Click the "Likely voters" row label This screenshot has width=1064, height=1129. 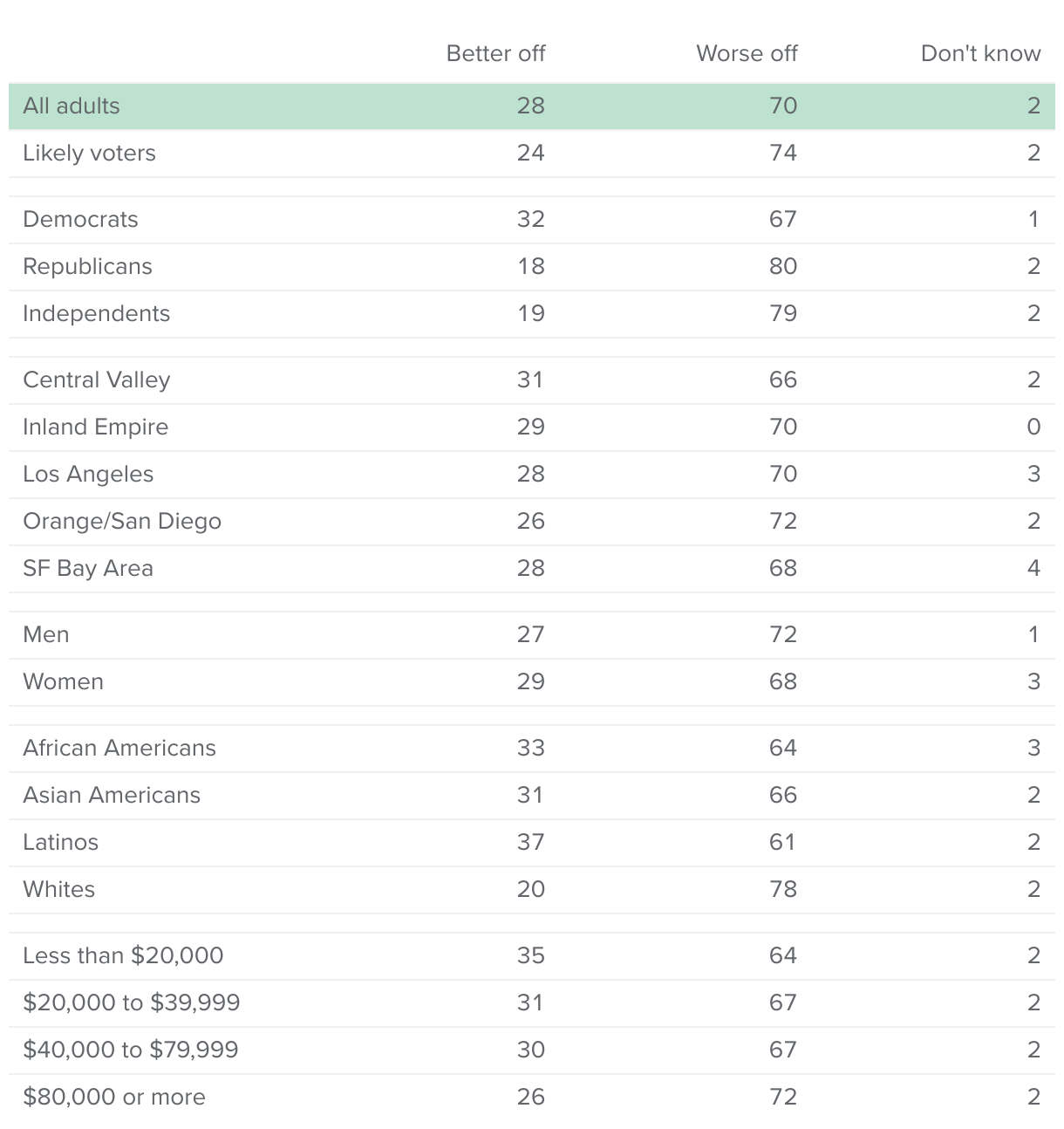point(89,153)
